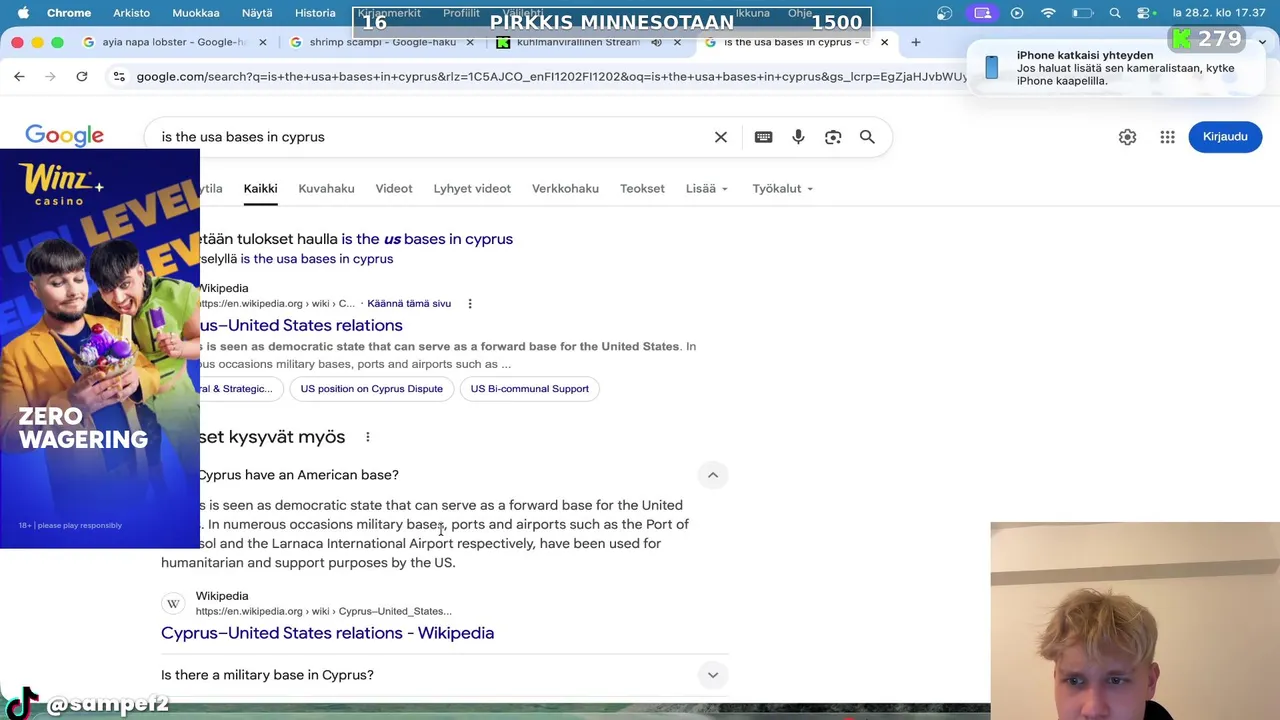
Task: Click the screen sharing status icon in menu bar
Action: [x=983, y=13]
